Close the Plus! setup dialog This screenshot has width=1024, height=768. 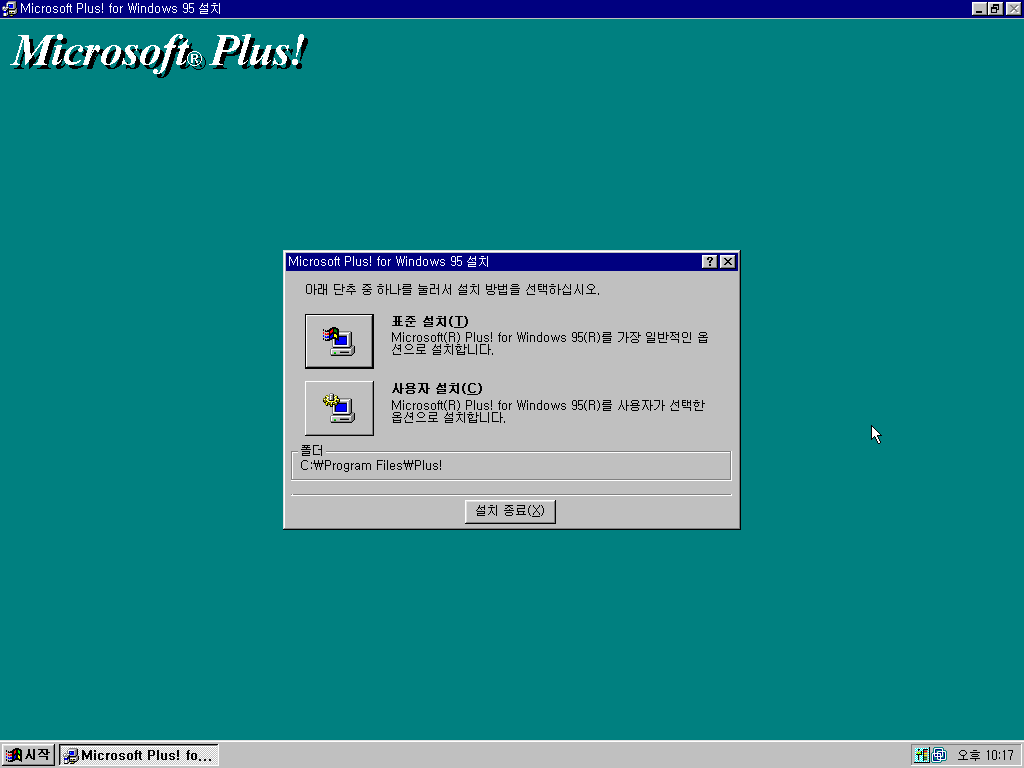728,262
